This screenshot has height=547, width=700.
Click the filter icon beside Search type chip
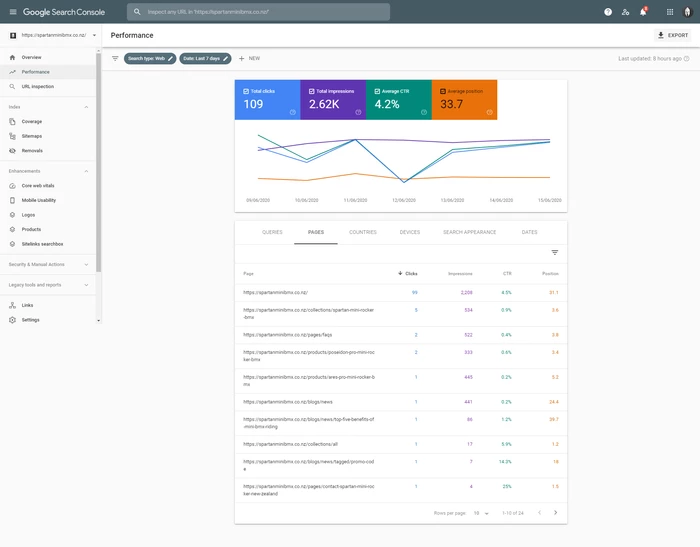[115, 58]
